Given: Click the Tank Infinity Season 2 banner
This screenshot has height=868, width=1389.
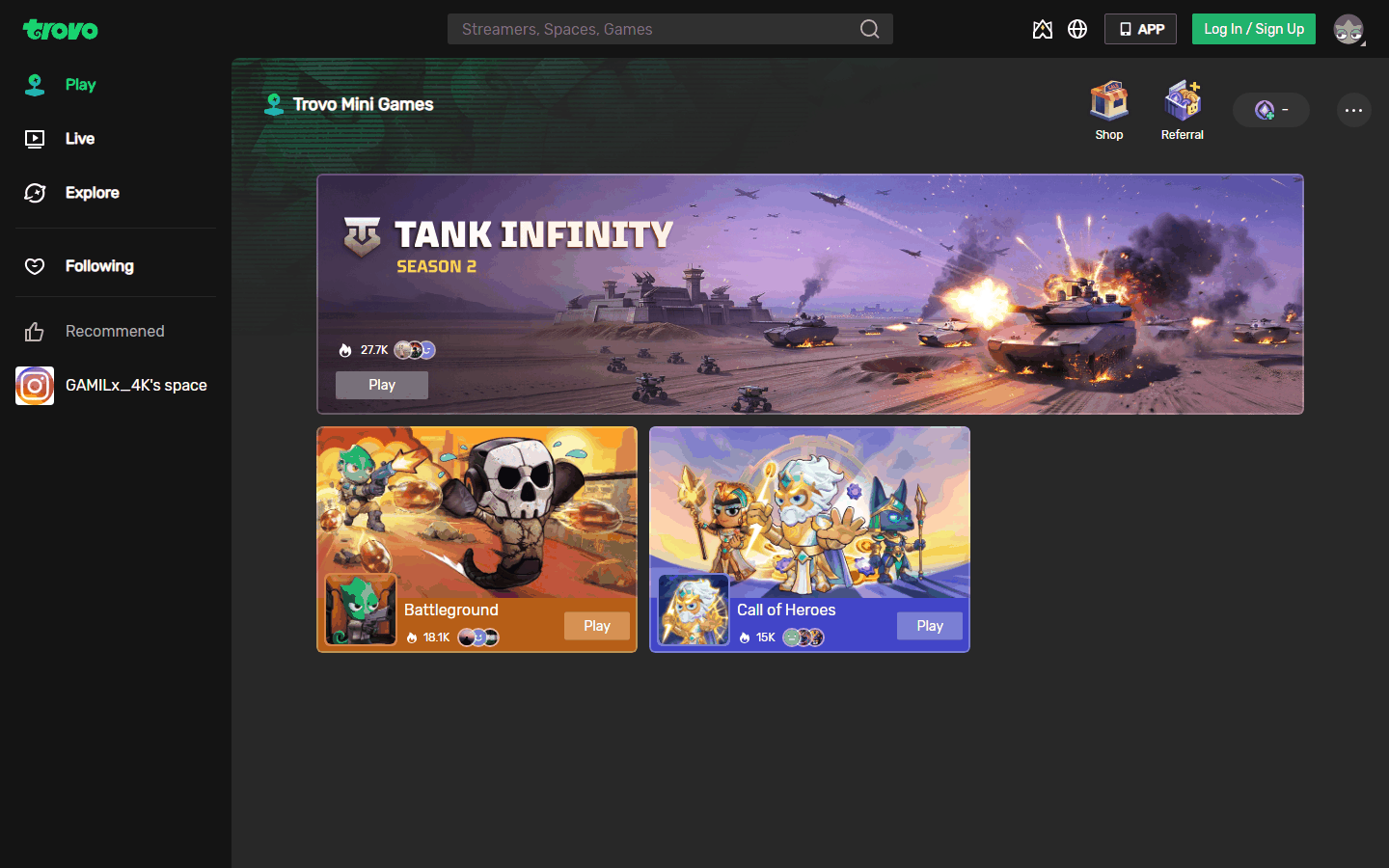Looking at the screenshot, I should click(x=810, y=294).
